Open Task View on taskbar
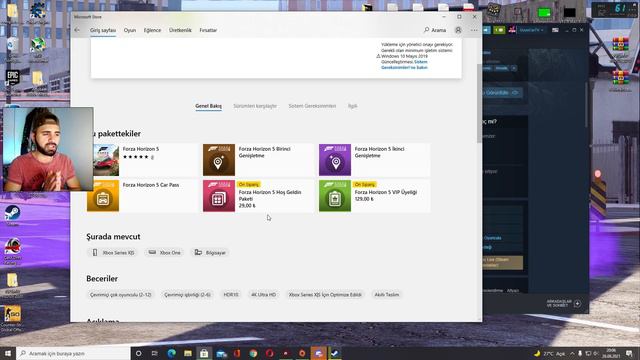 click(x=155, y=353)
